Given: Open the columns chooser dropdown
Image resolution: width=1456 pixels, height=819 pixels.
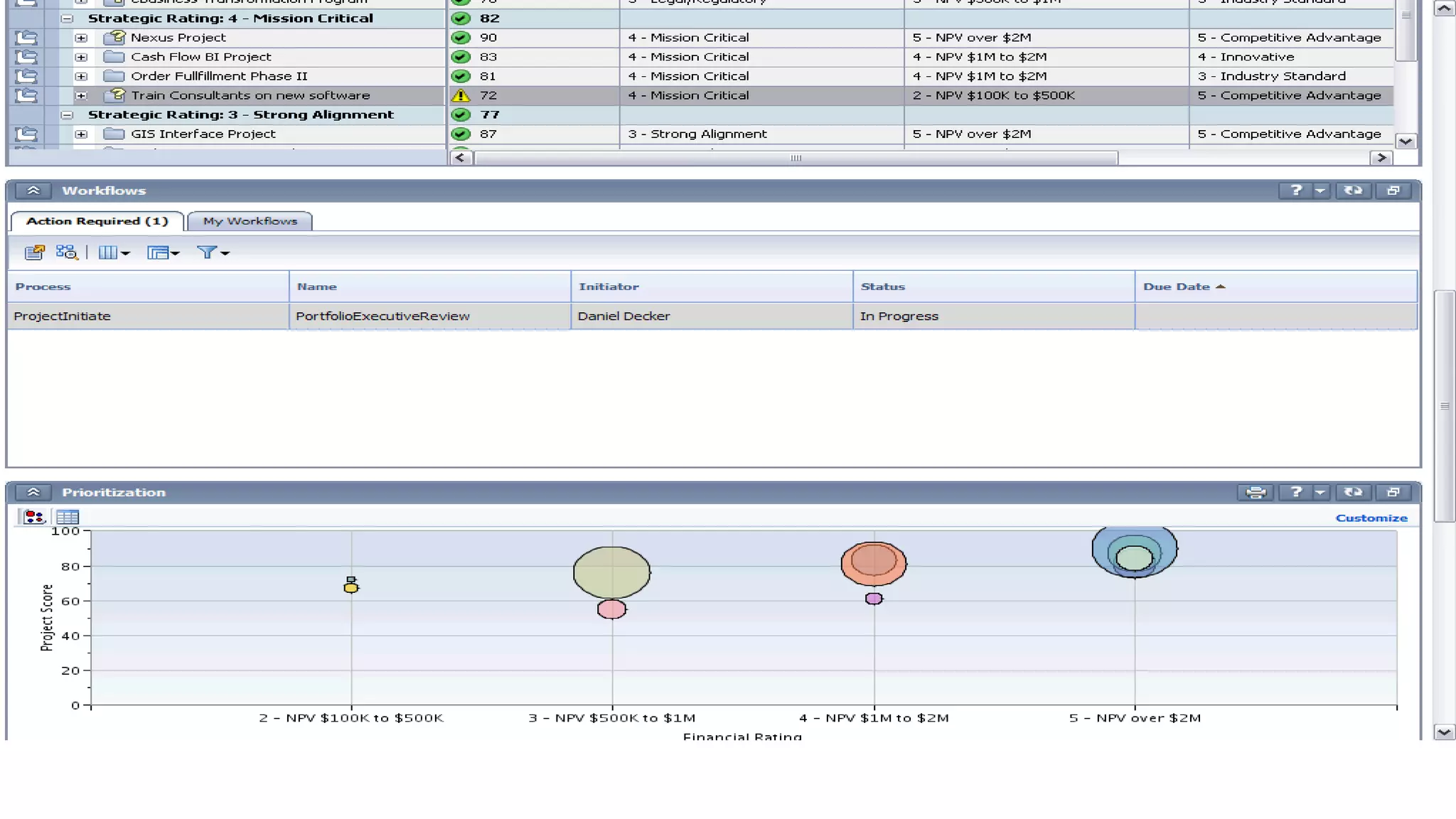Looking at the screenshot, I should point(113,252).
